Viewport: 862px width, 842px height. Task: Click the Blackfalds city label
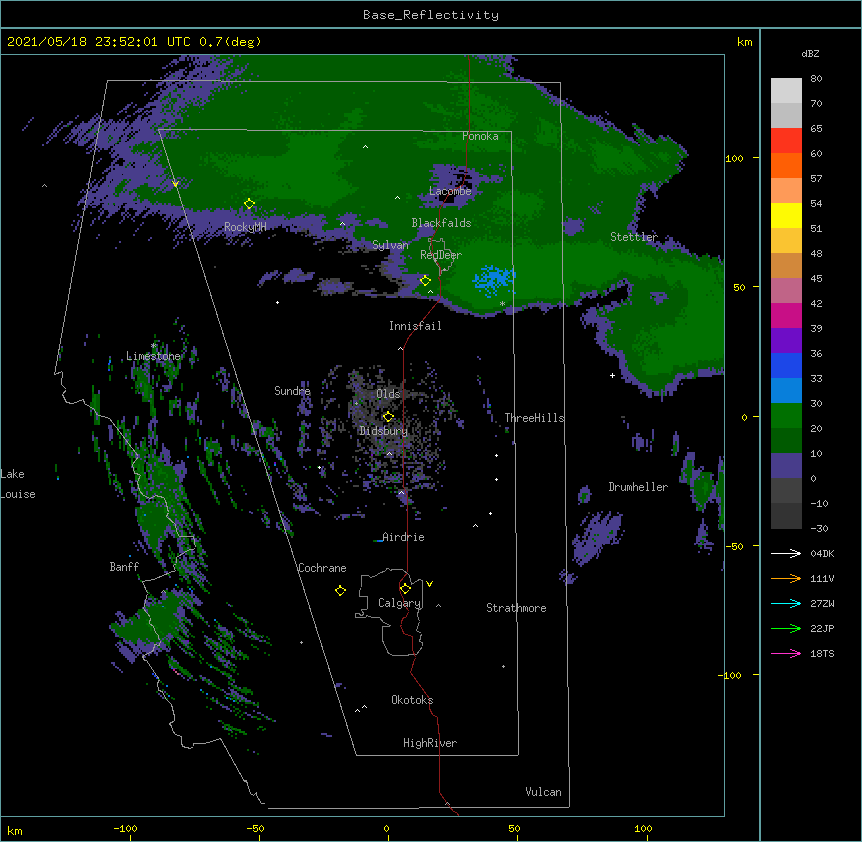coord(441,223)
